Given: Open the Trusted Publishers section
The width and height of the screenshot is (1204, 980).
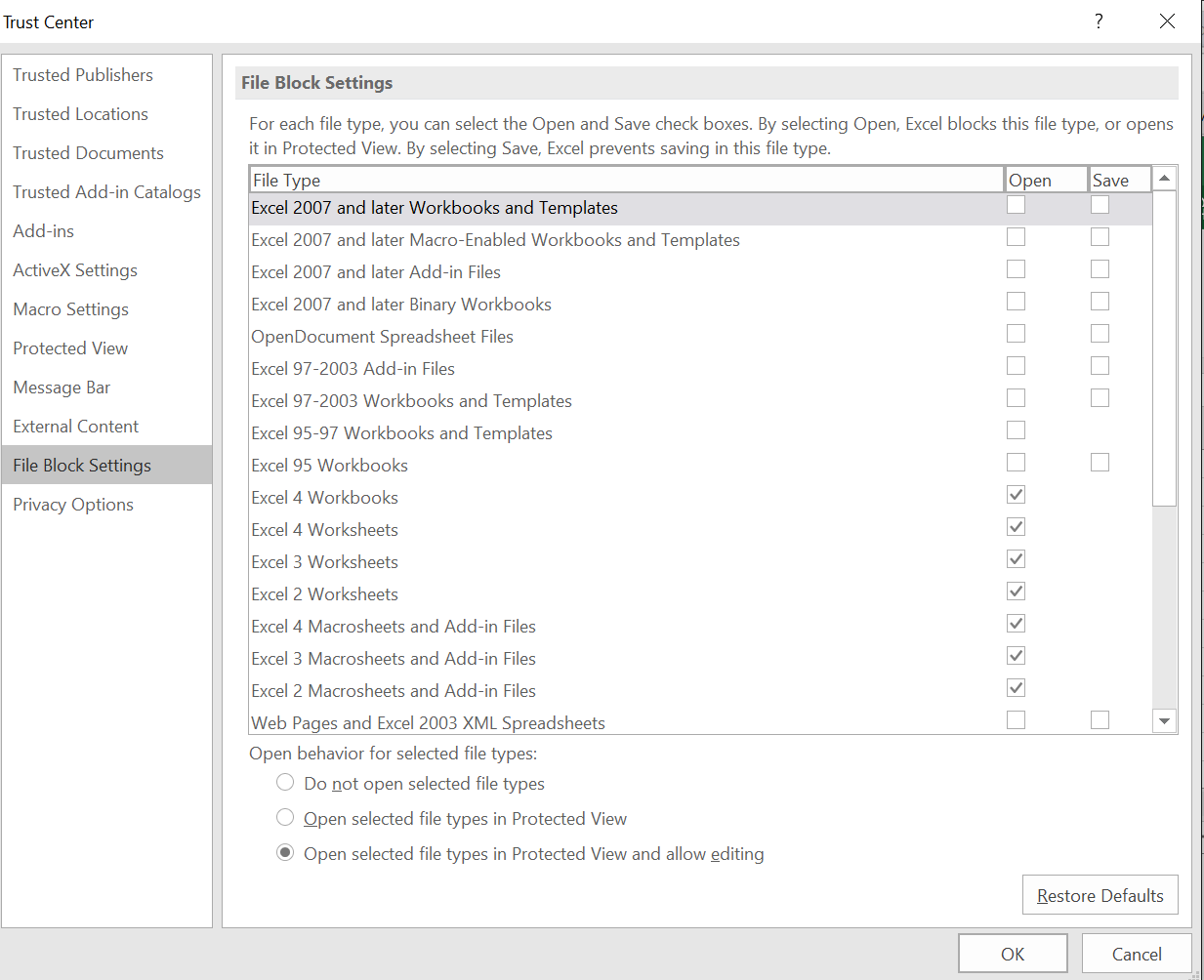Looking at the screenshot, I should [x=106, y=75].
